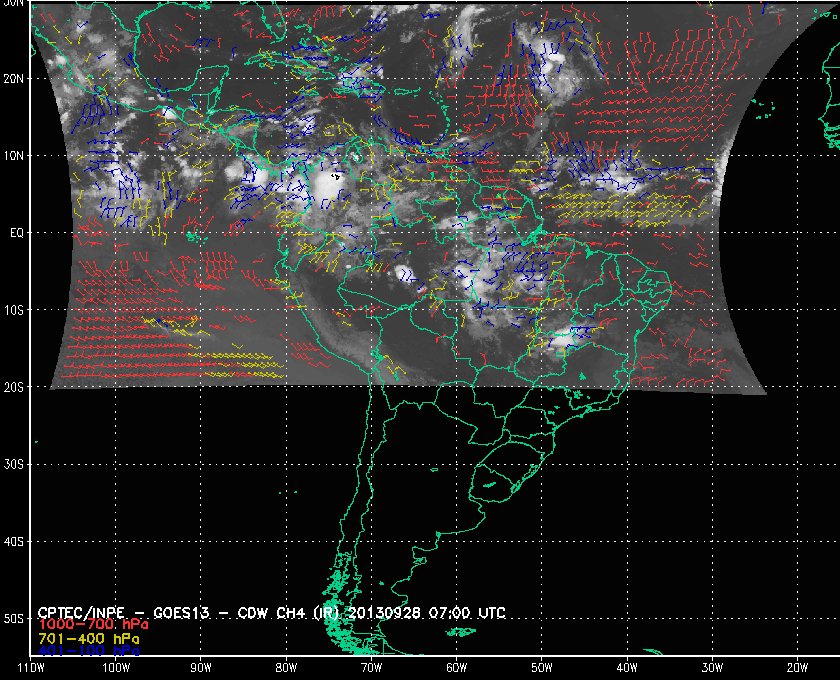Click the red 1000-700 hPa legend entry
The width and height of the screenshot is (840, 680).
(93, 625)
